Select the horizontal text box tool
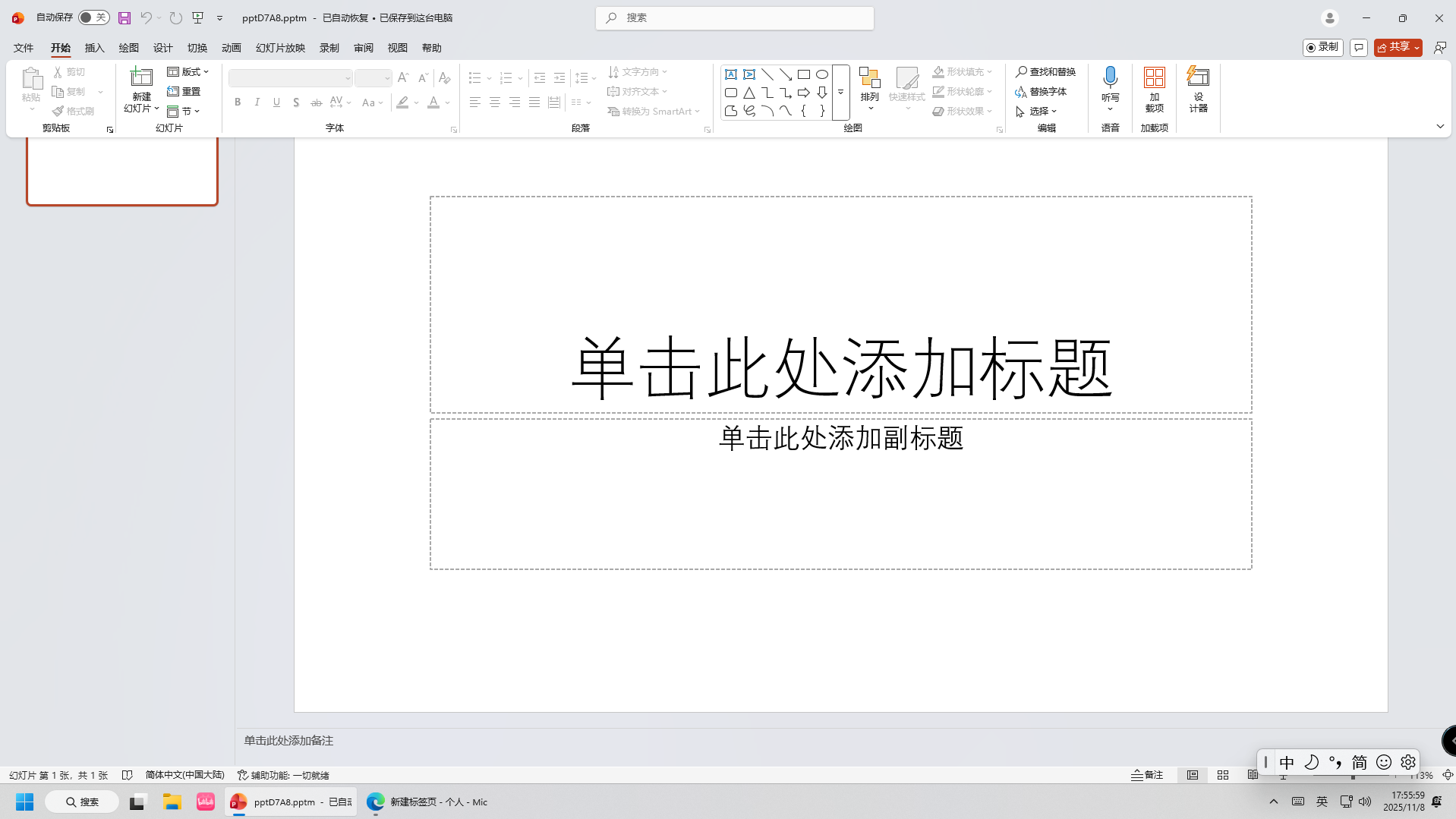Image resolution: width=1456 pixels, height=819 pixels. point(731,74)
